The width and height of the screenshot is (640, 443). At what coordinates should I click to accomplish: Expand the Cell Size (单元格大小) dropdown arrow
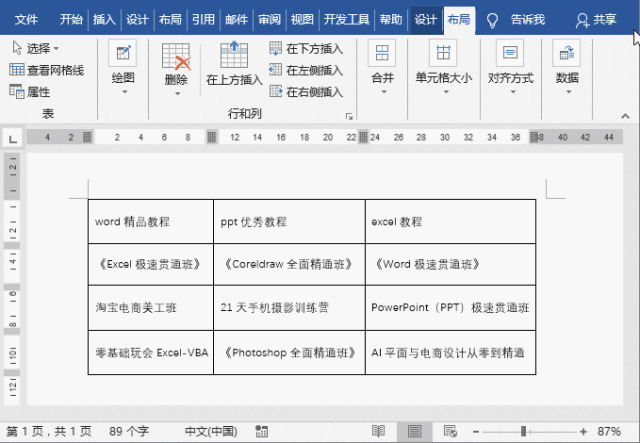pyautogui.click(x=446, y=92)
